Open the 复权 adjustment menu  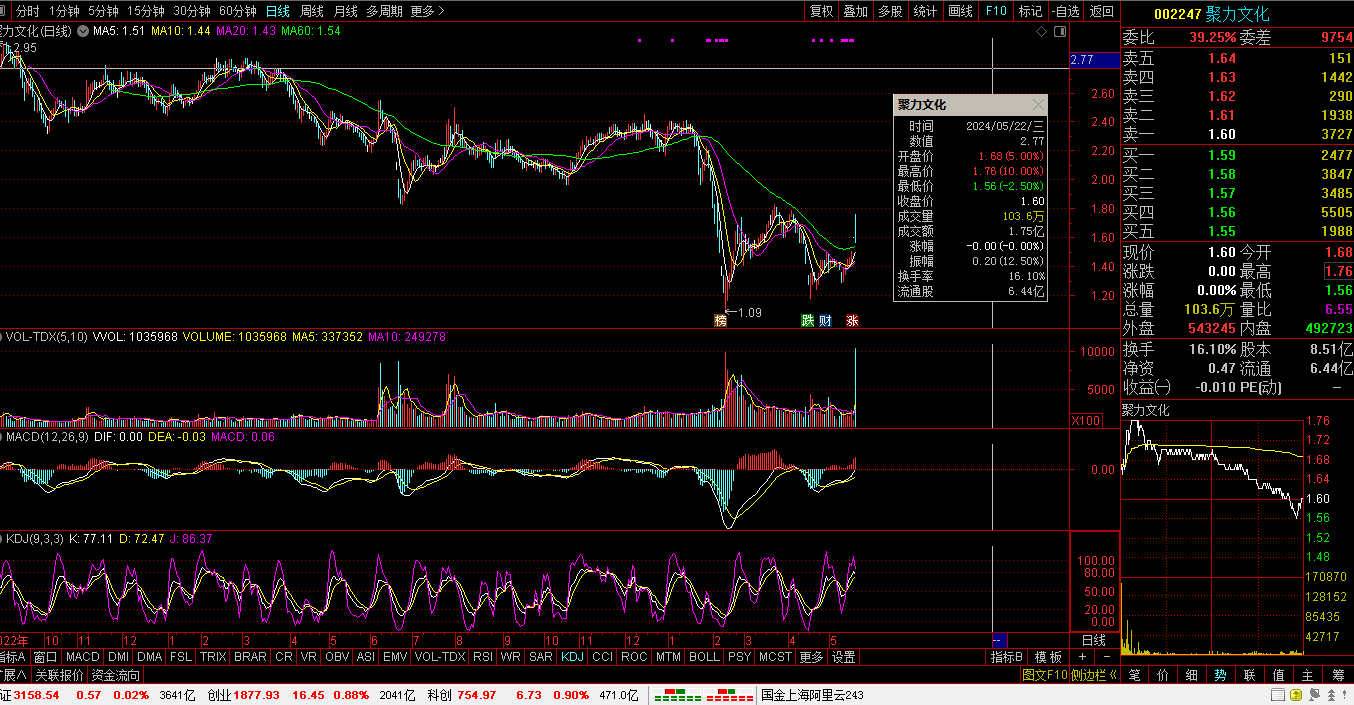point(821,11)
